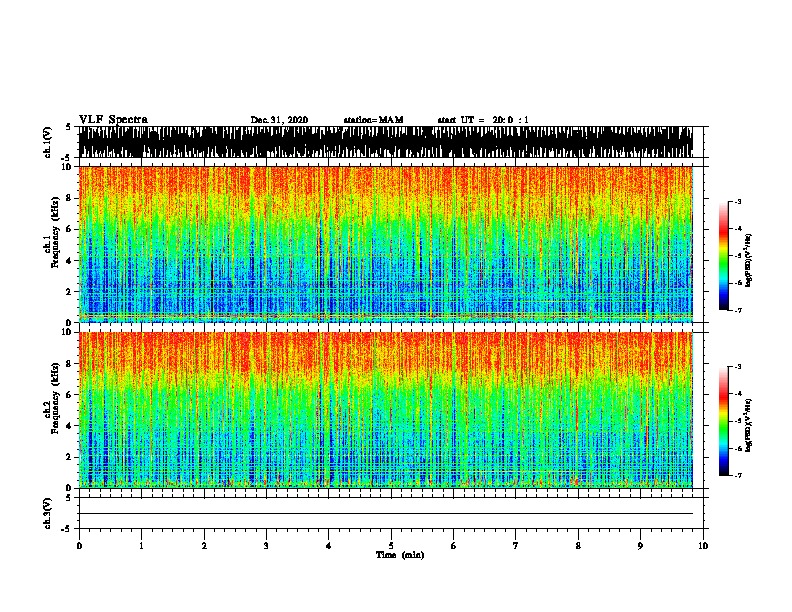
Task: Click the "Time (min)" axis label
Action: pyautogui.click(x=400, y=555)
